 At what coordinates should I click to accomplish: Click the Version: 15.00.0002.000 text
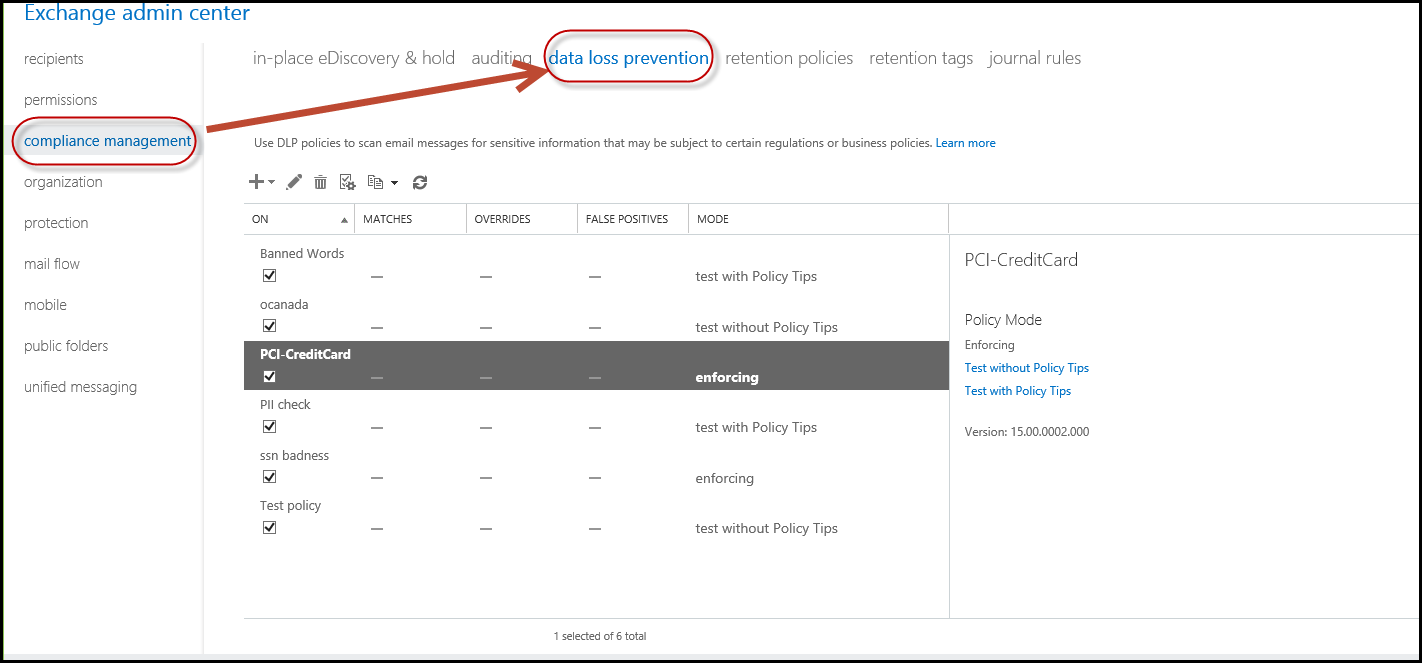1027,432
